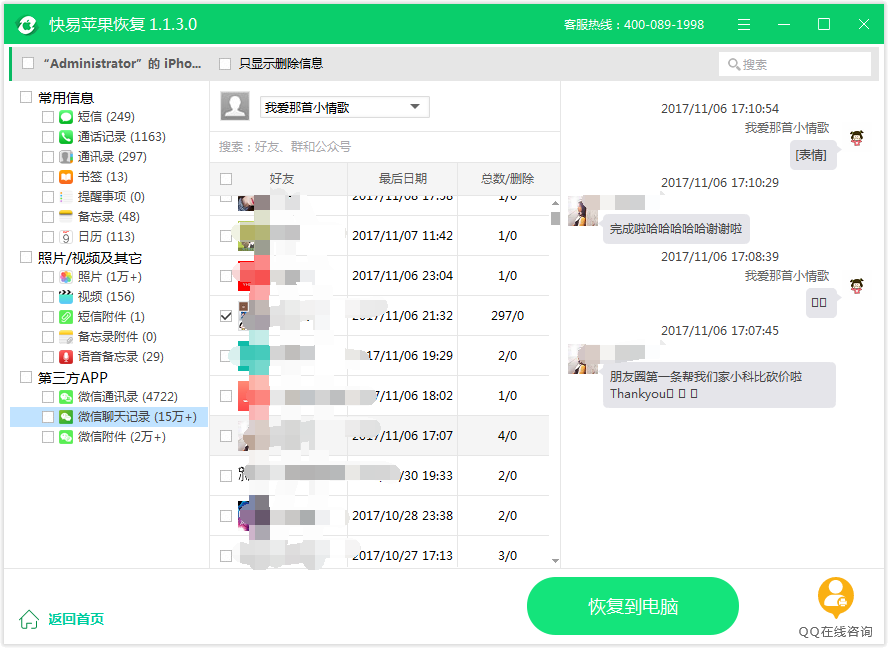
Task: Click the 短信 green message icon
Action: coord(66,117)
